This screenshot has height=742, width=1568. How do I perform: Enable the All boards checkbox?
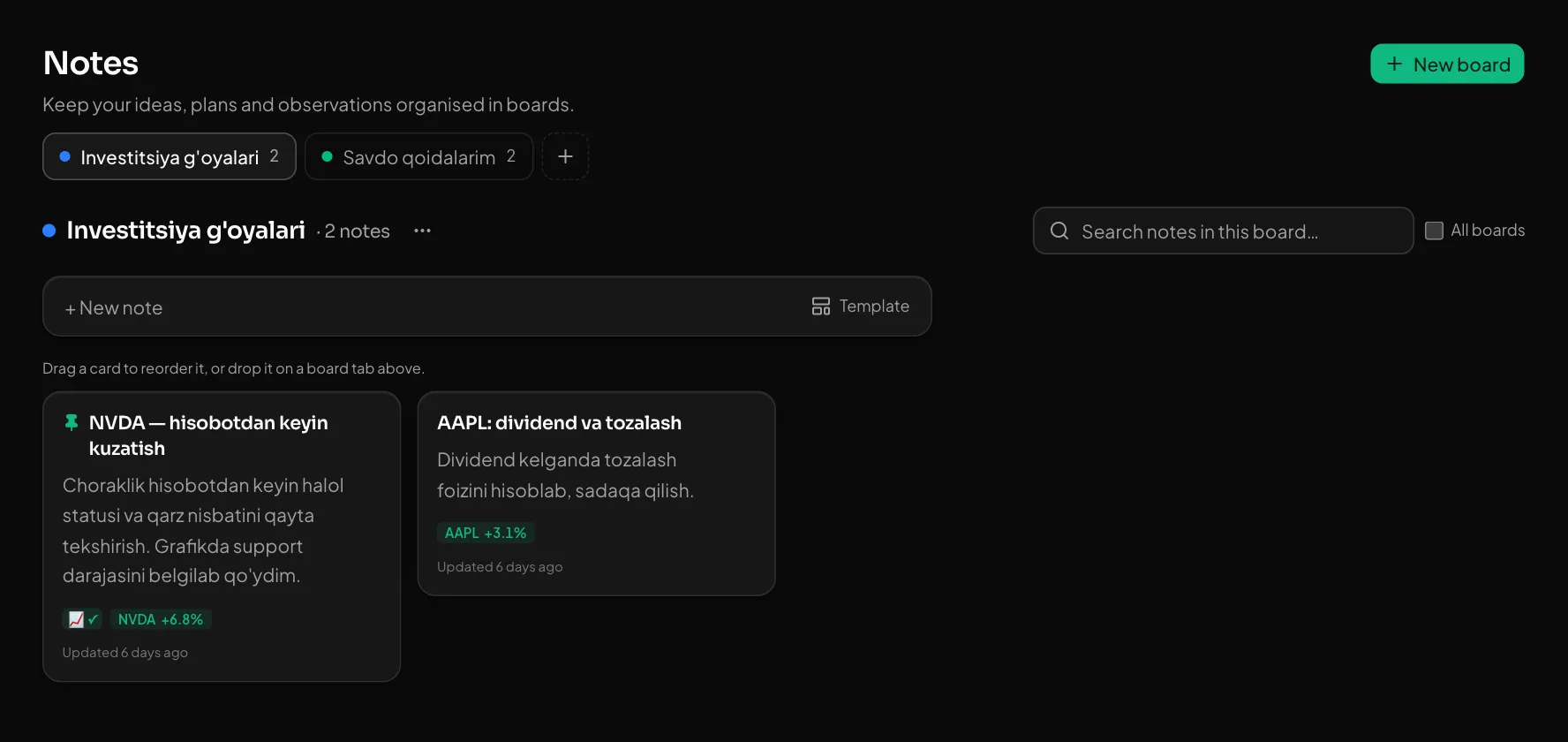point(1435,231)
